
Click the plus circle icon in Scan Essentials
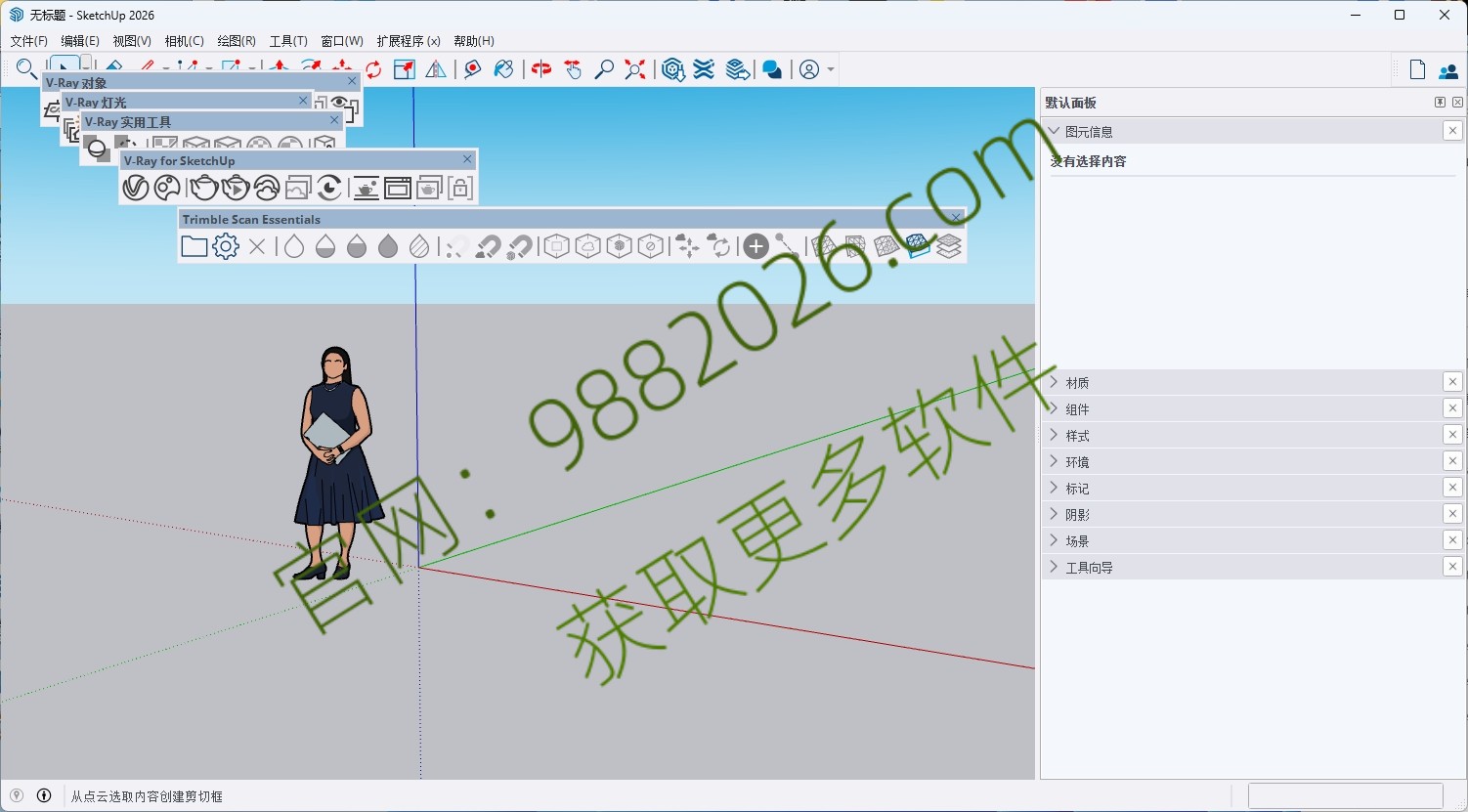[756, 246]
